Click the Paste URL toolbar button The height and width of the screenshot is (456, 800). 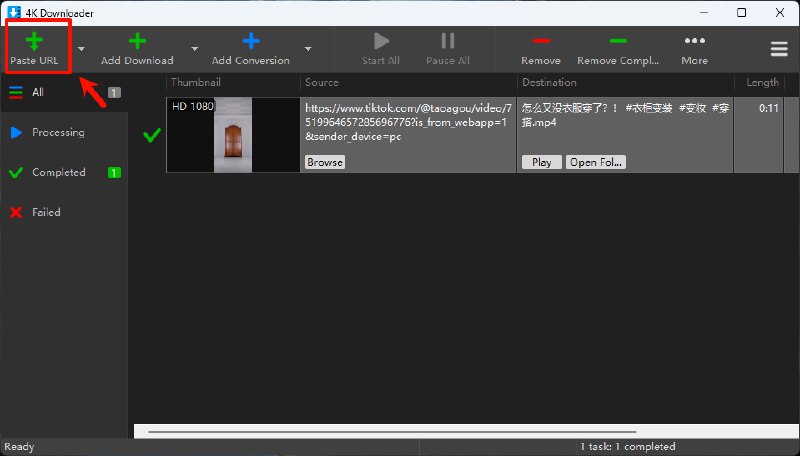point(36,47)
